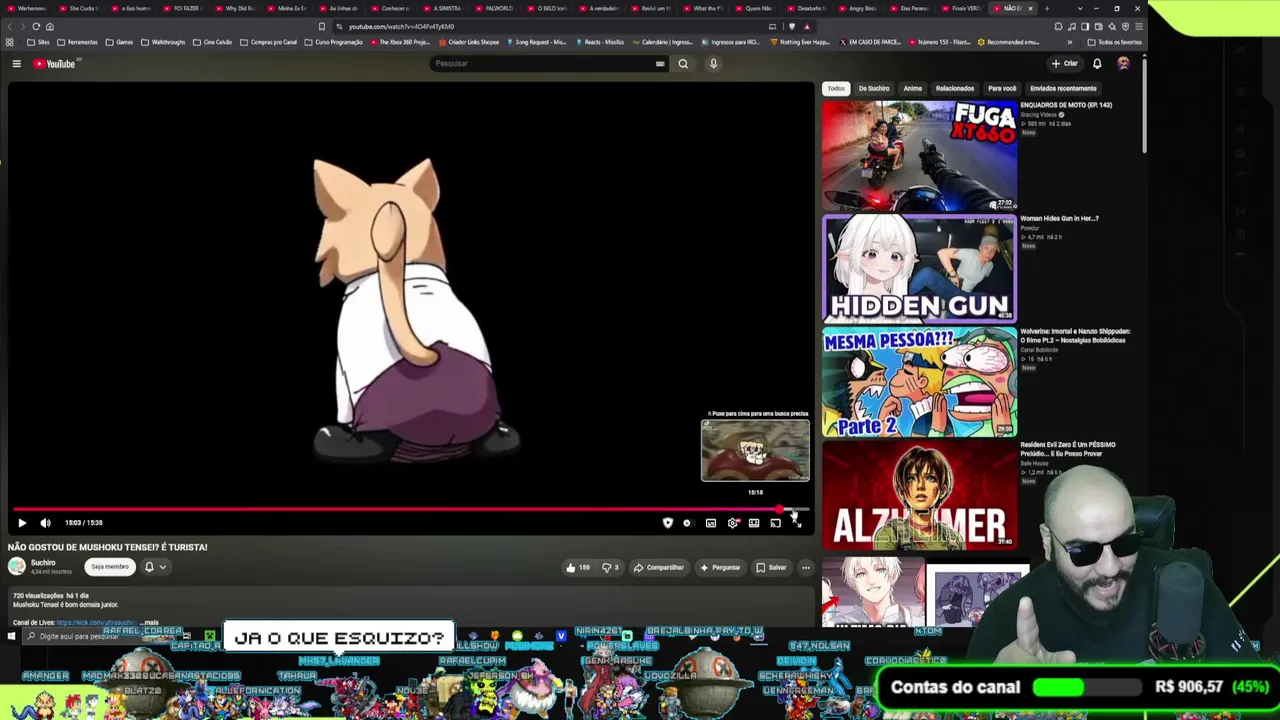Switch to theater mode
This screenshot has width=1280, height=720.
click(754, 522)
